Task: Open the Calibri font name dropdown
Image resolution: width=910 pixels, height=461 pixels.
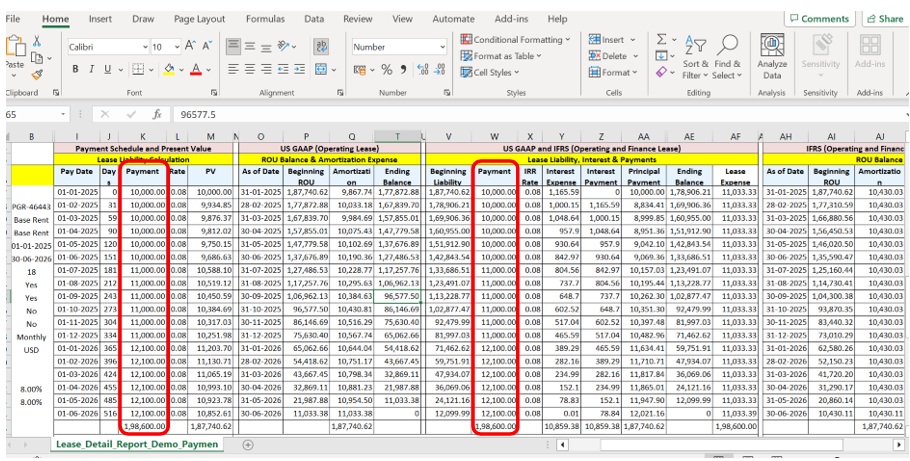Action: point(143,47)
